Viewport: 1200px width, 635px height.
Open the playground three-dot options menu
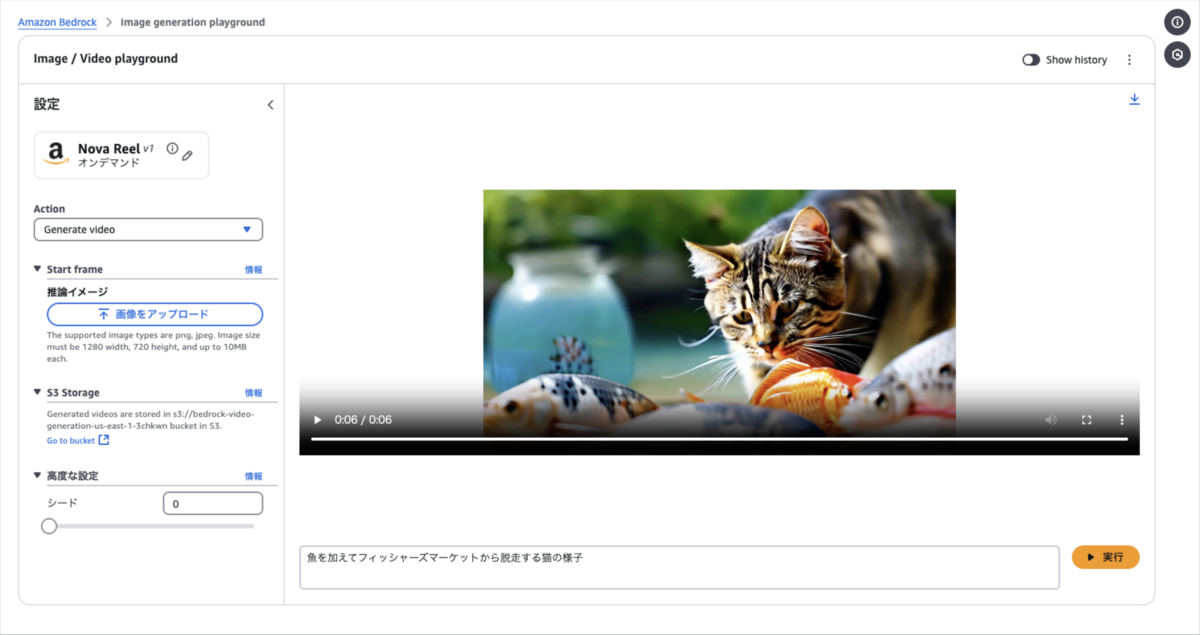coord(1130,60)
